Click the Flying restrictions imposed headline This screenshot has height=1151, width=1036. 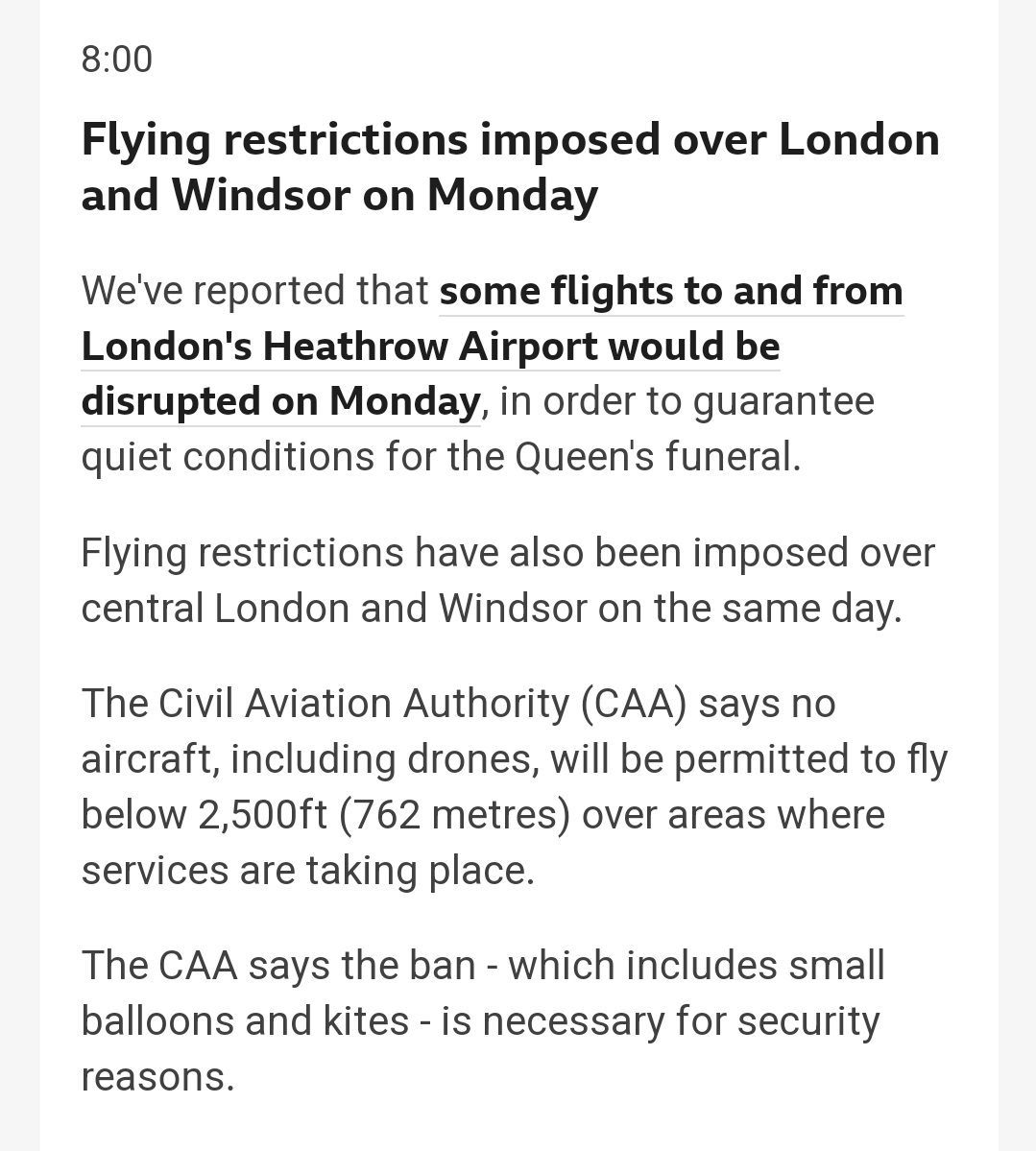point(510,167)
